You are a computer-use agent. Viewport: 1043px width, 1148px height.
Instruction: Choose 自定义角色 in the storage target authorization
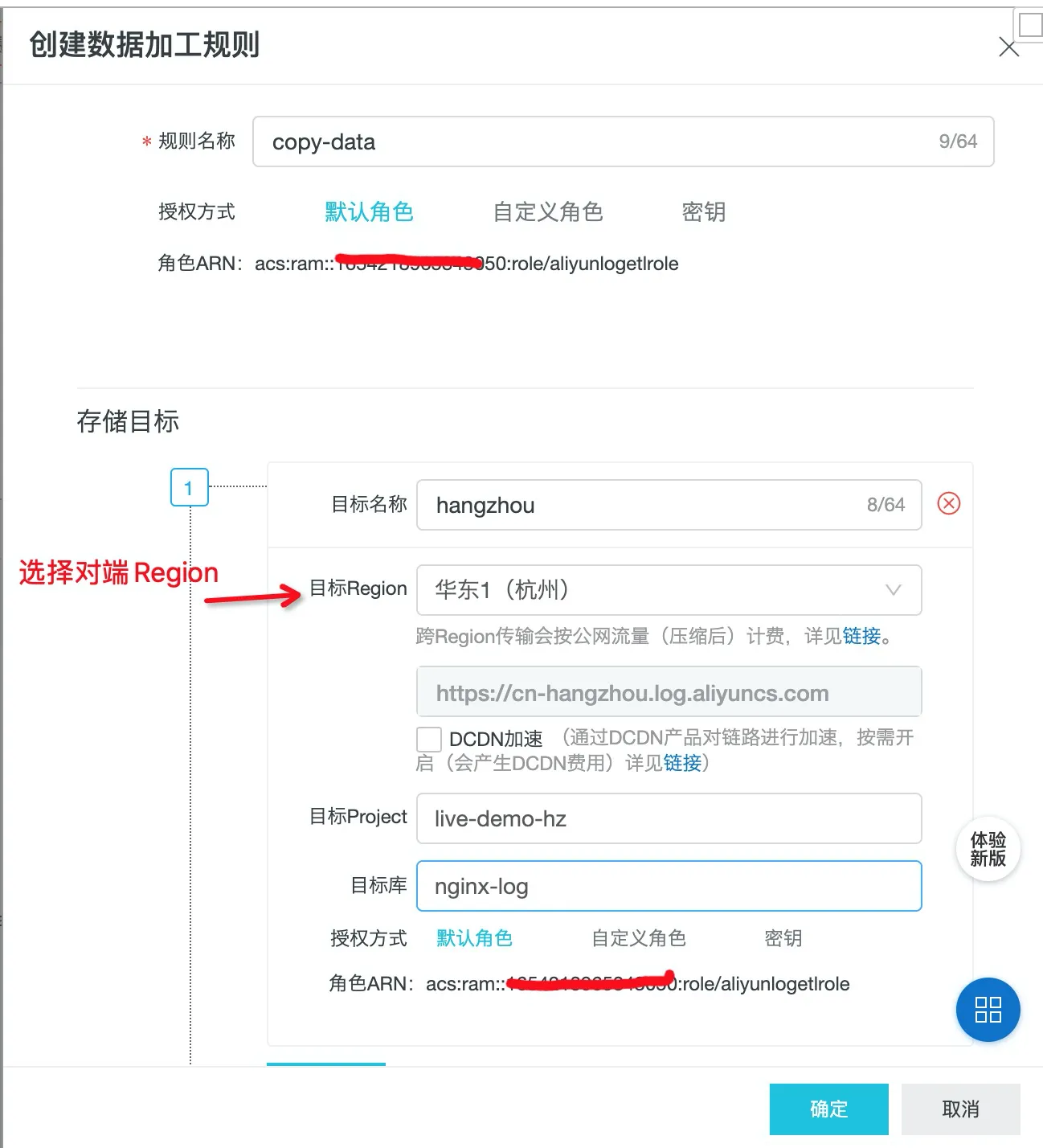click(x=639, y=938)
